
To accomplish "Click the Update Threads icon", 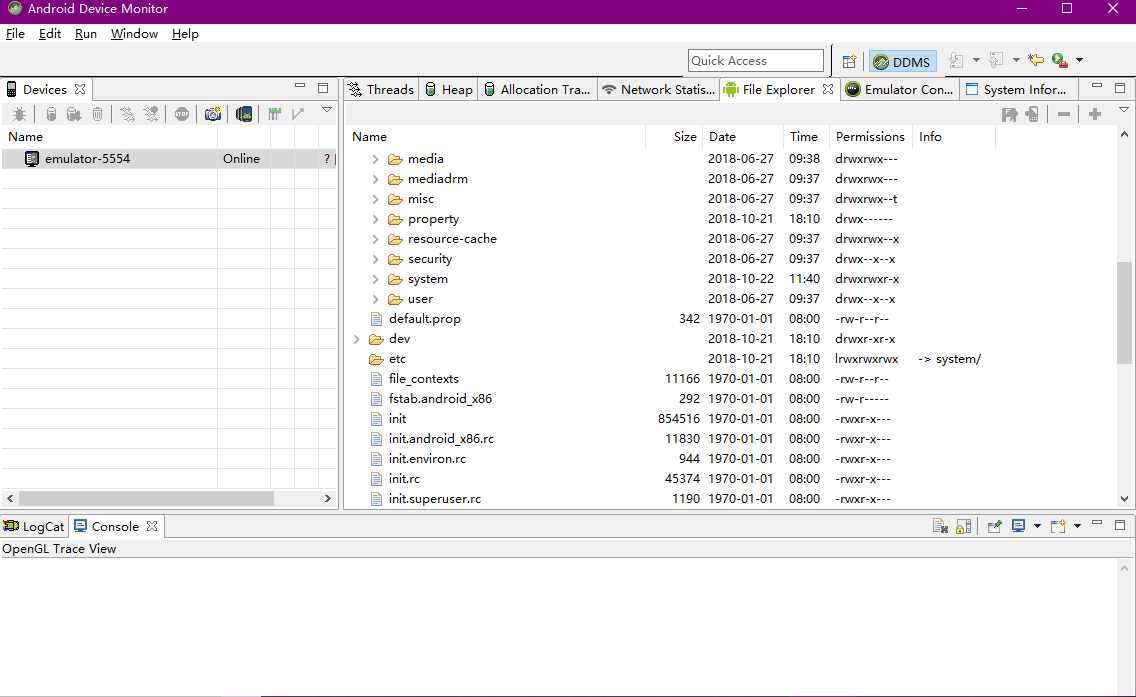I will tap(128, 114).
